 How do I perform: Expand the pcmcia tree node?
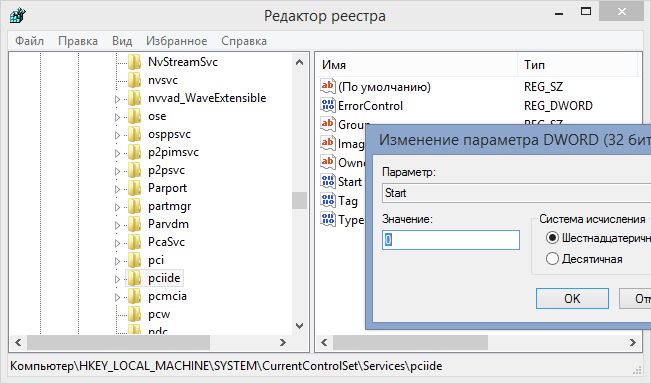click(117, 297)
